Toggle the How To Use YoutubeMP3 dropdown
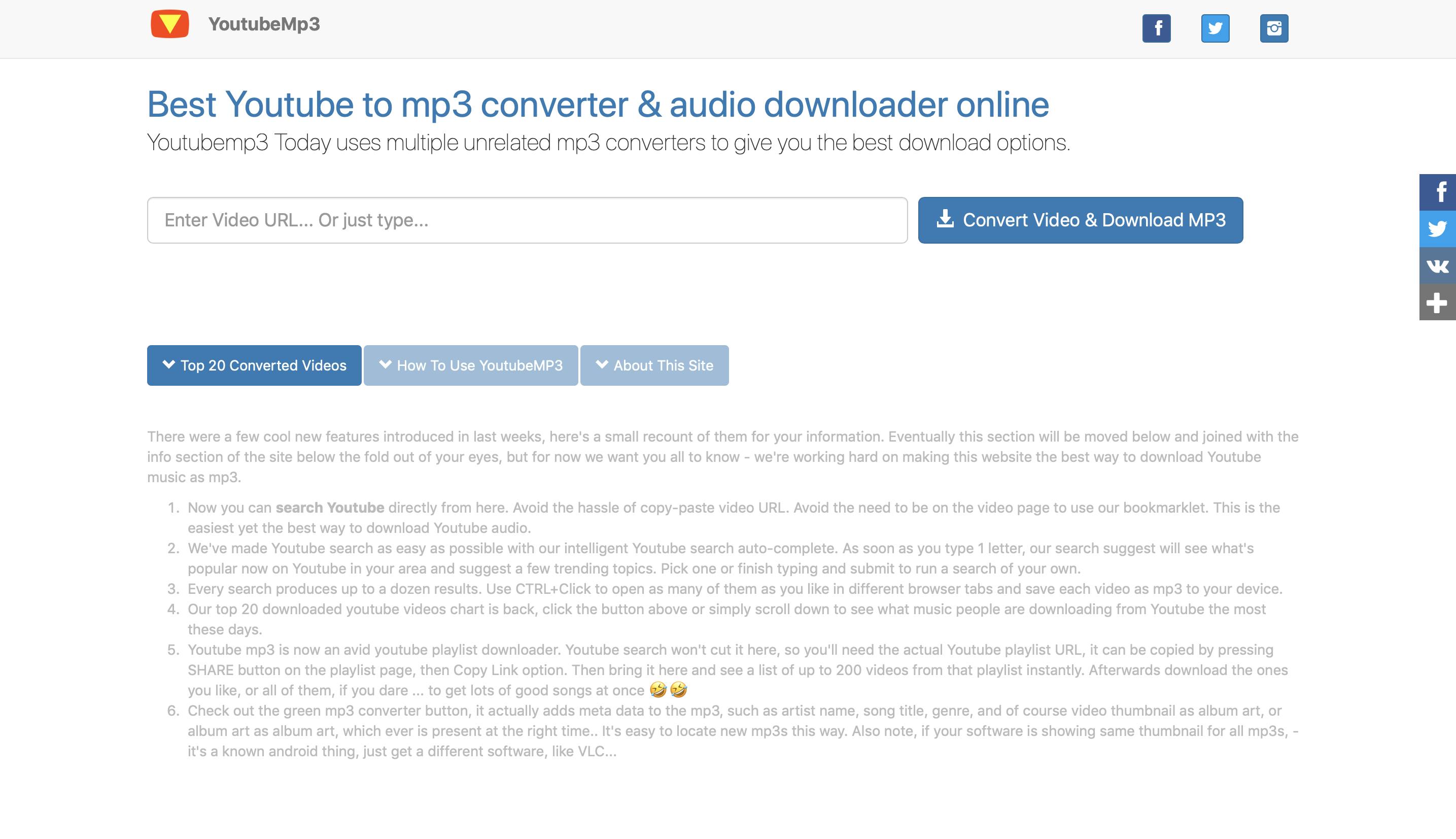This screenshot has width=1456, height=839. click(470, 365)
